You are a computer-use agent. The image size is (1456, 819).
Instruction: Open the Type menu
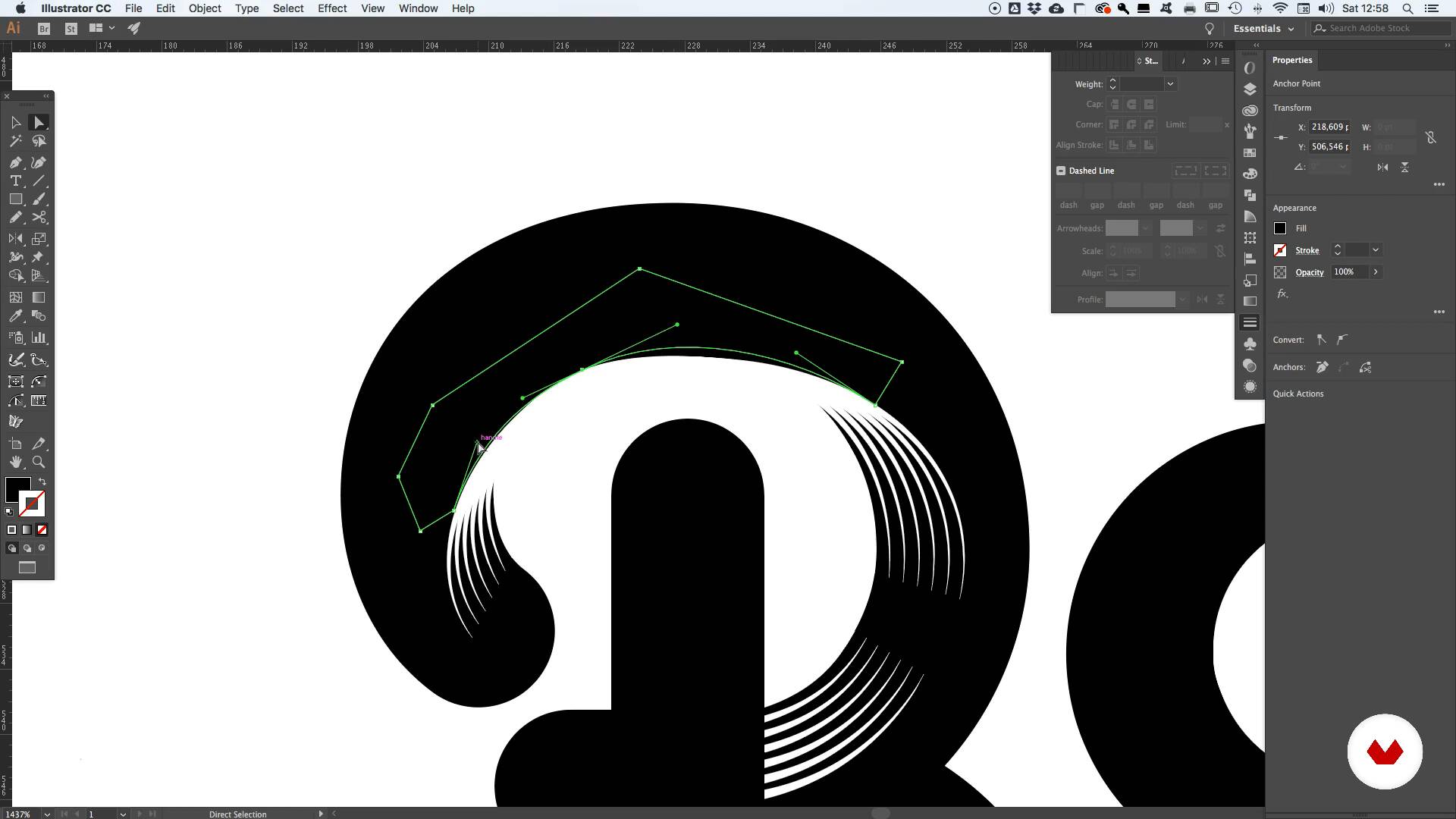point(246,8)
